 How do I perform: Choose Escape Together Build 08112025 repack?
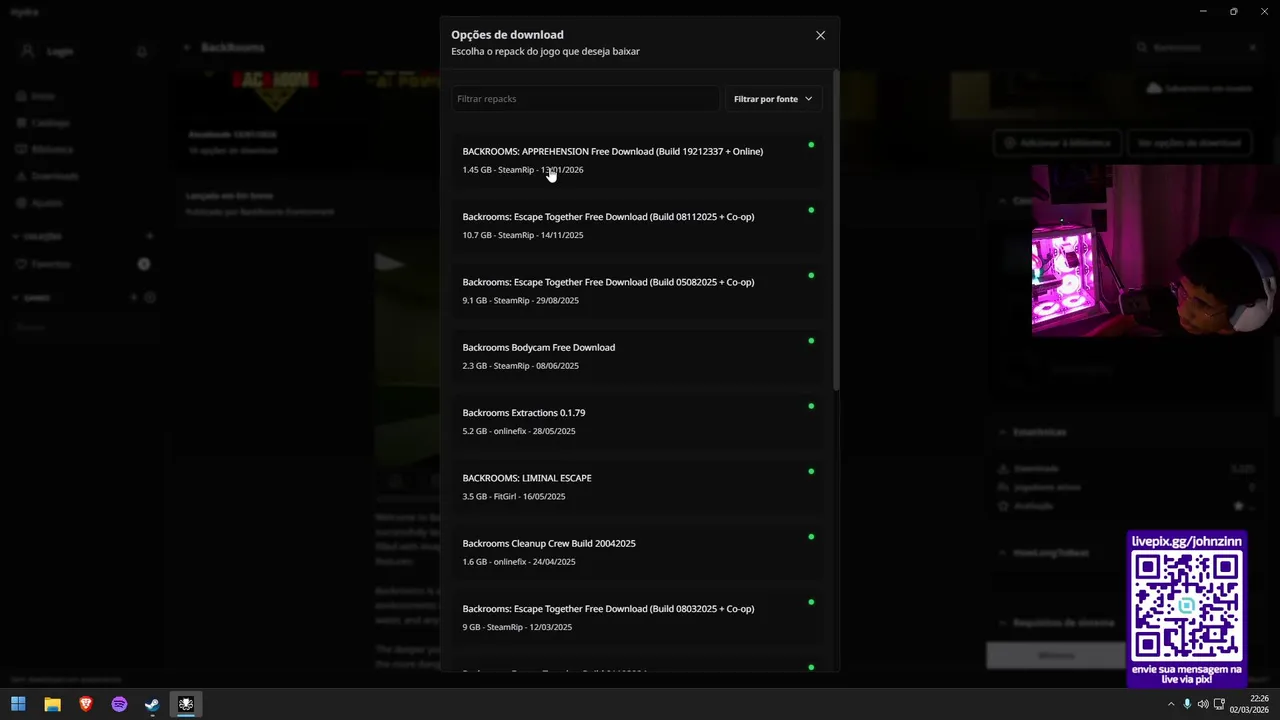coord(638,225)
